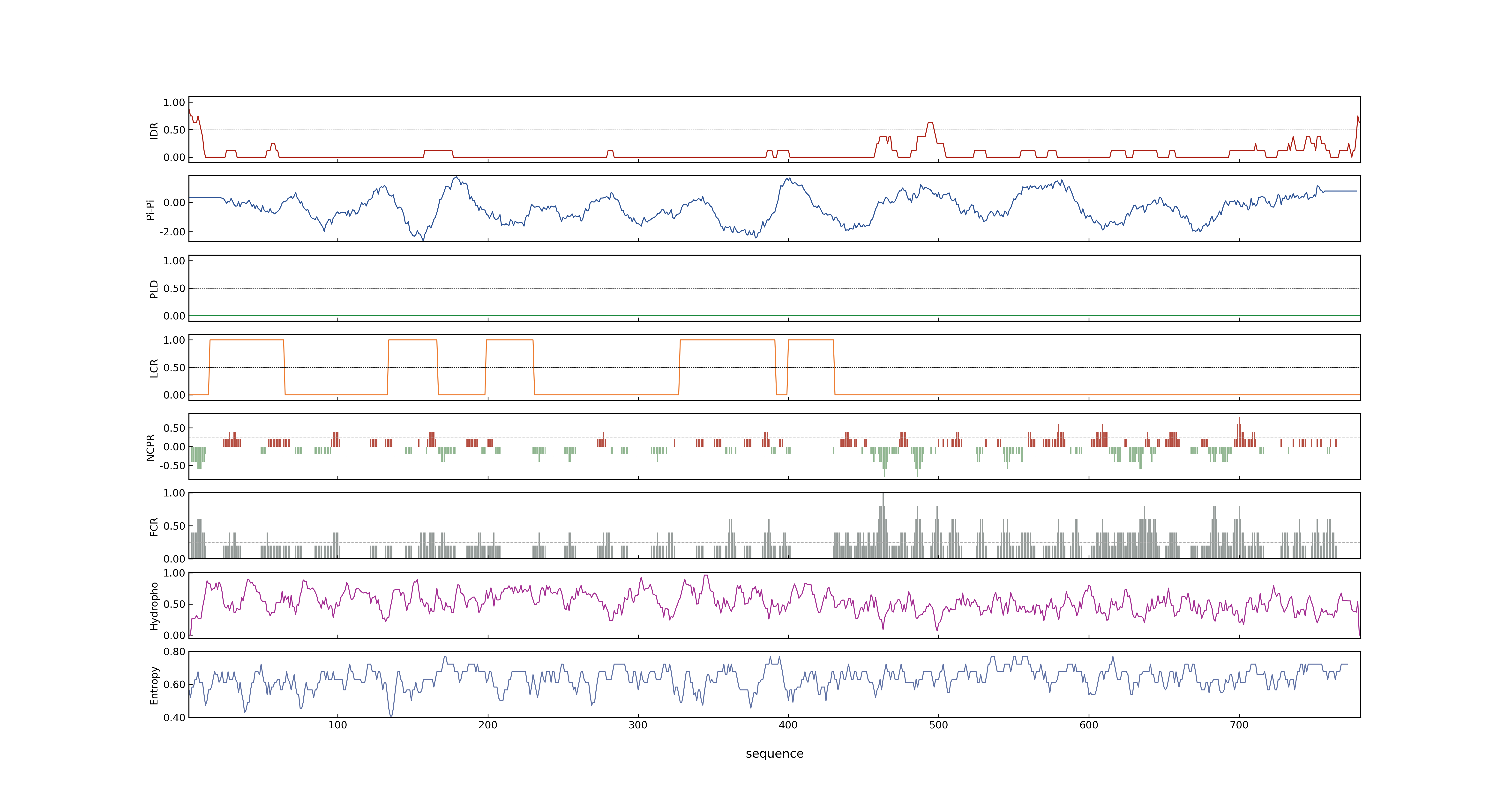The width and height of the screenshot is (1512, 806).
Task: Click the 0.50 tick on the IDR axis
Action: tap(174, 130)
